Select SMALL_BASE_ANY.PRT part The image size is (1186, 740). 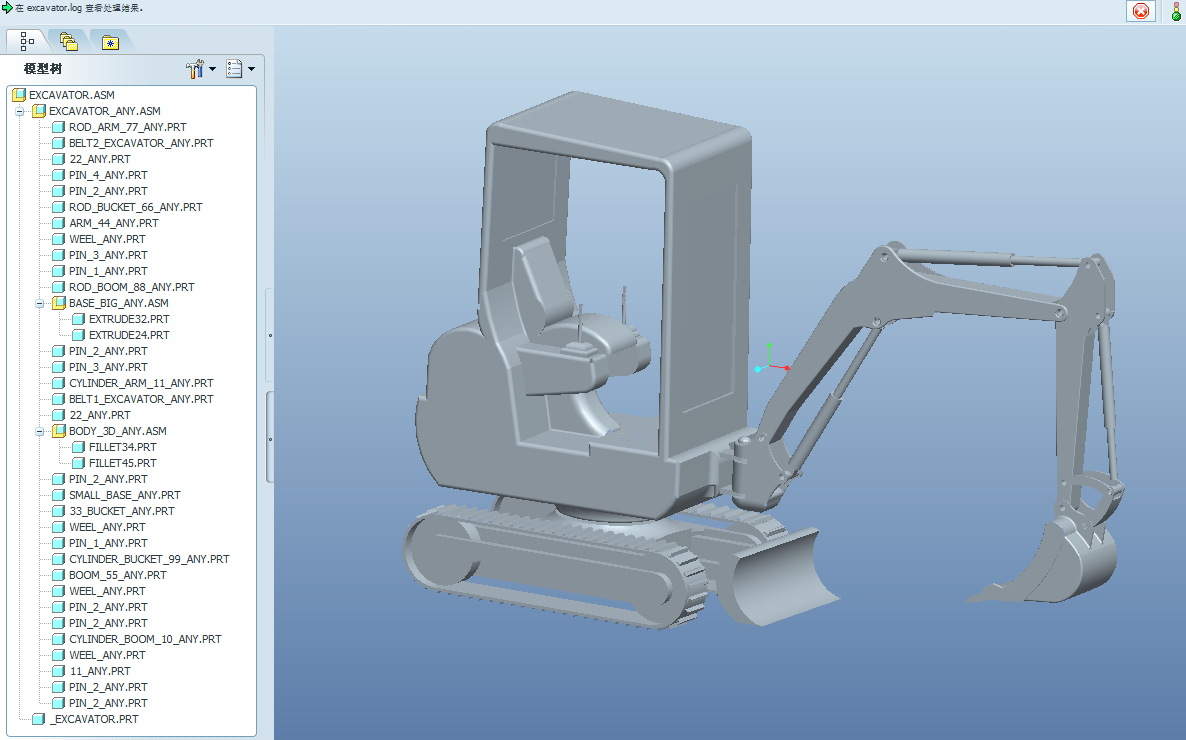(x=125, y=496)
